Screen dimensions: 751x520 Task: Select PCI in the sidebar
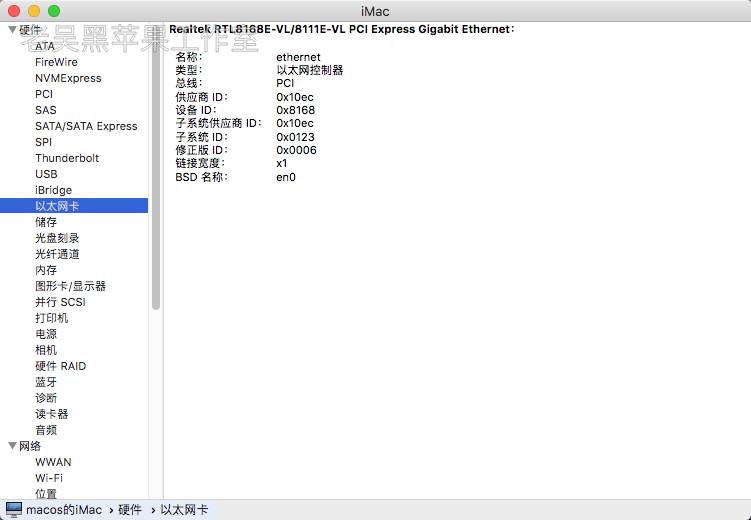(44, 94)
